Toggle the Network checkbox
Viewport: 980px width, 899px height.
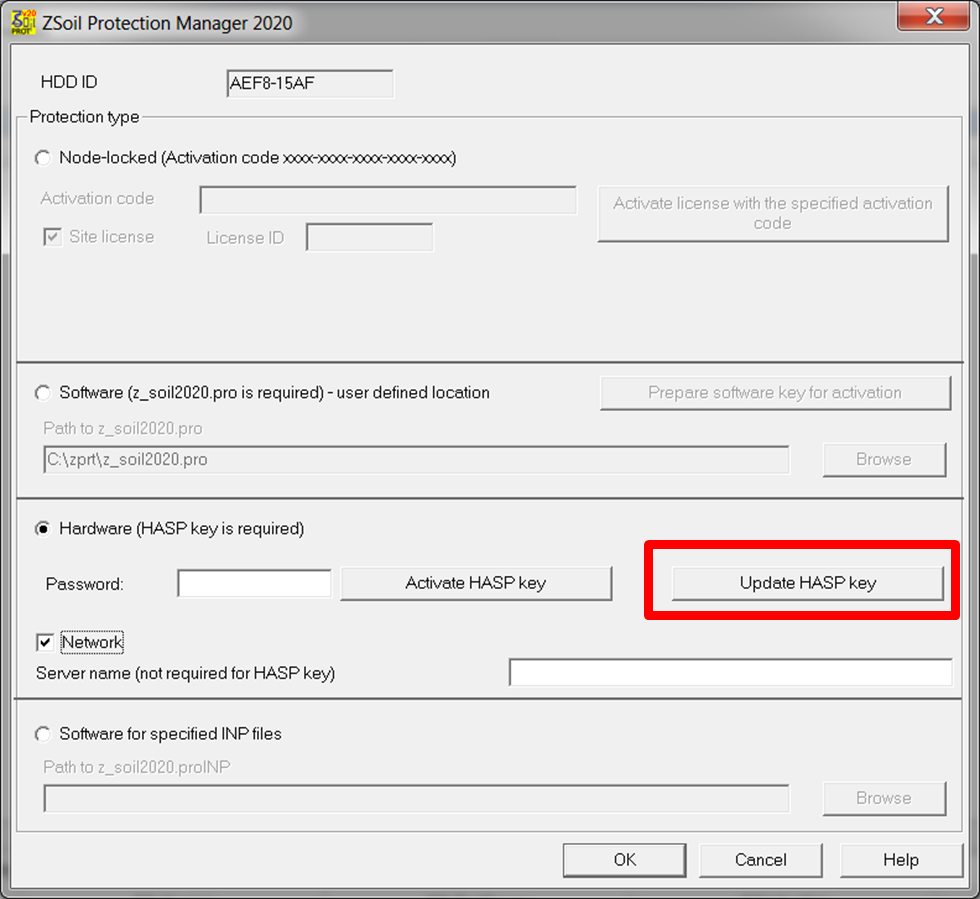(x=44, y=642)
